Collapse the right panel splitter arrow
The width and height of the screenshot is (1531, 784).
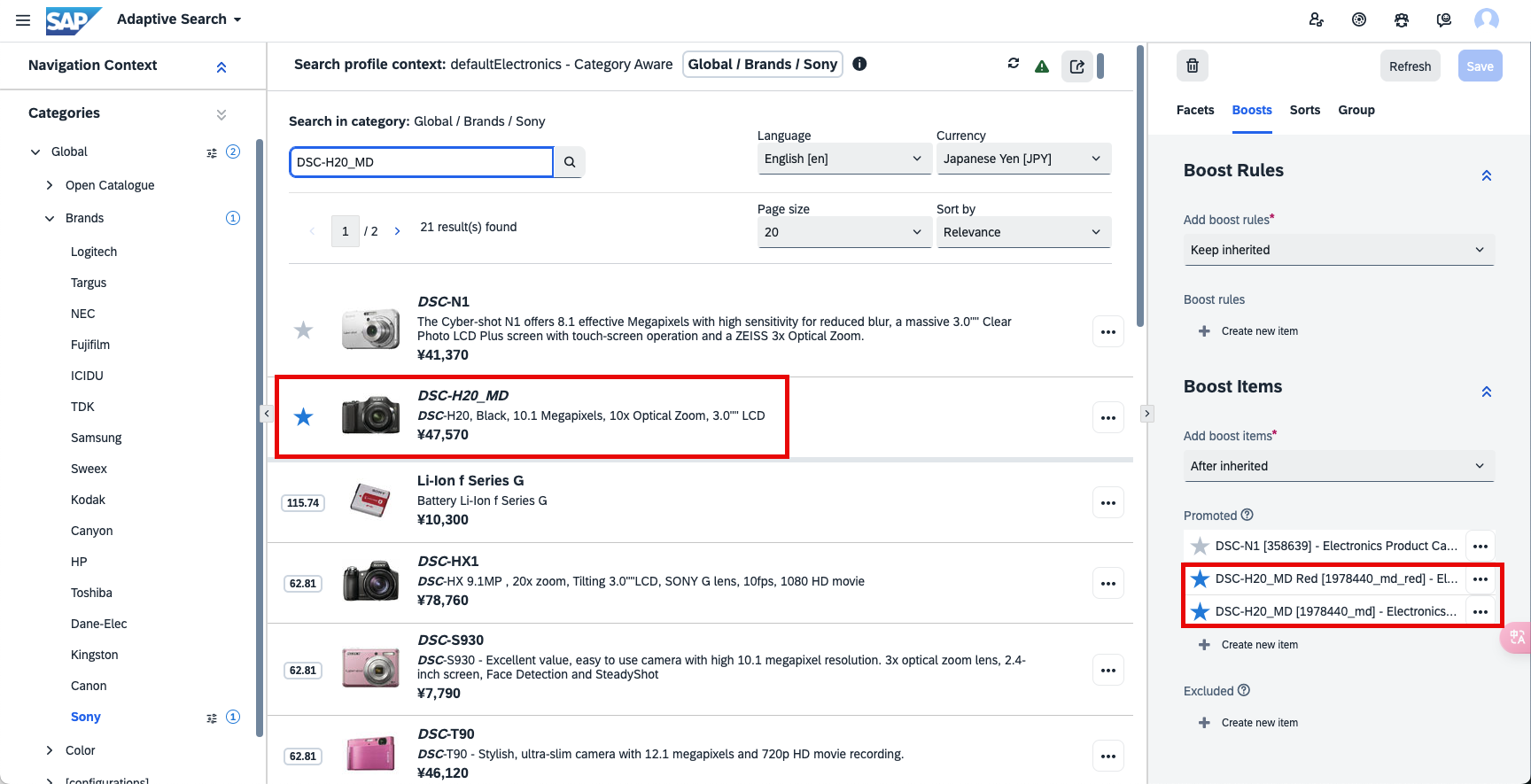tap(1147, 414)
